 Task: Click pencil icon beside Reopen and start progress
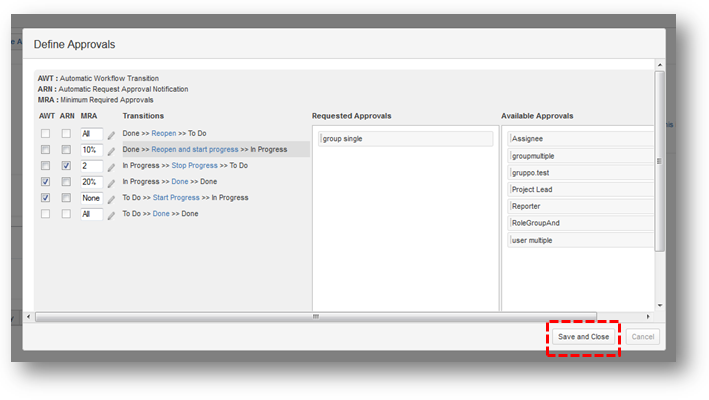[111, 150]
